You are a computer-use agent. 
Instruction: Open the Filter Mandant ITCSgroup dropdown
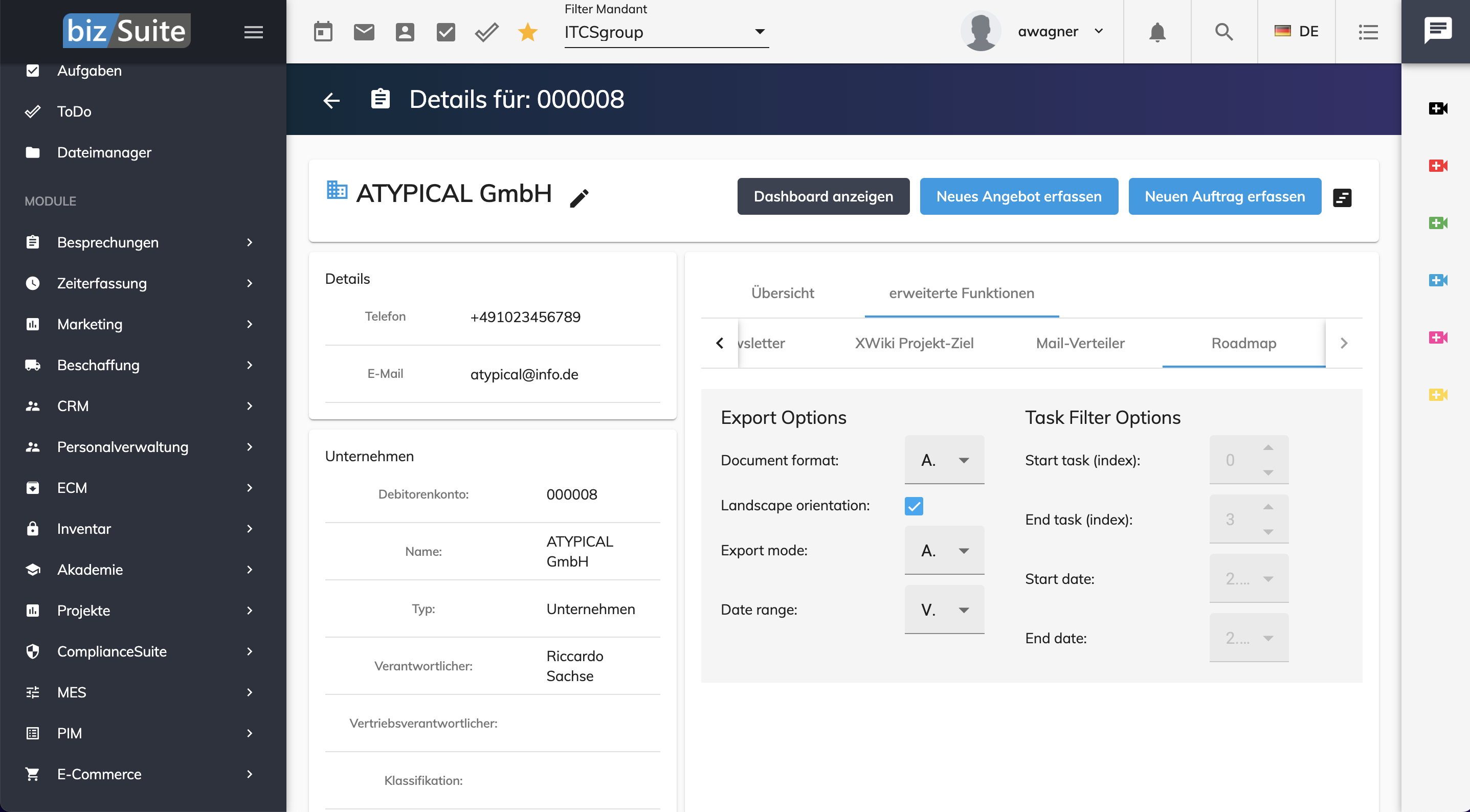(666, 32)
